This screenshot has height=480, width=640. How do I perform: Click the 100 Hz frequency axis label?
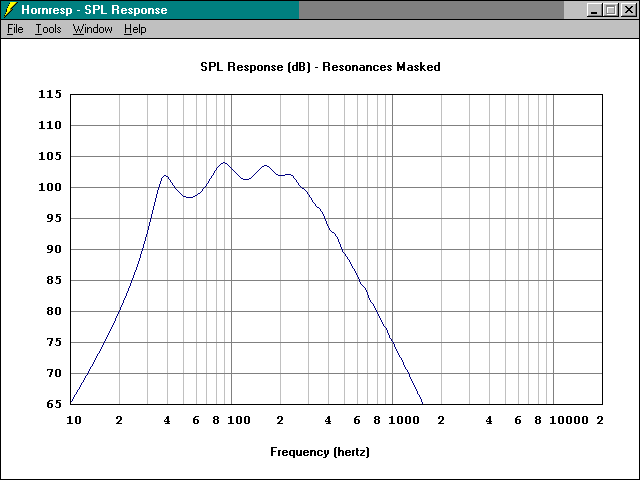pyautogui.click(x=239, y=420)
